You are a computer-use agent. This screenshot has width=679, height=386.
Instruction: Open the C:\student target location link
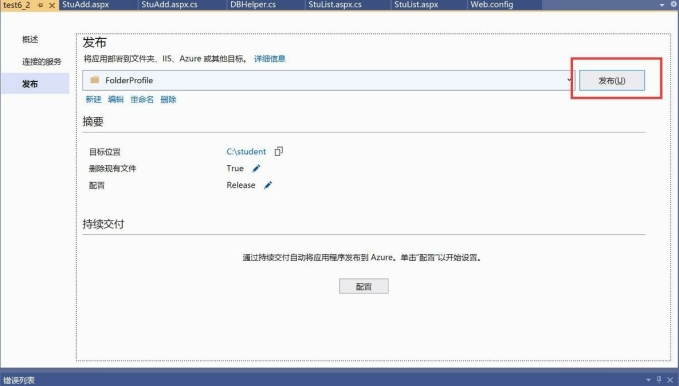[246, 151]
